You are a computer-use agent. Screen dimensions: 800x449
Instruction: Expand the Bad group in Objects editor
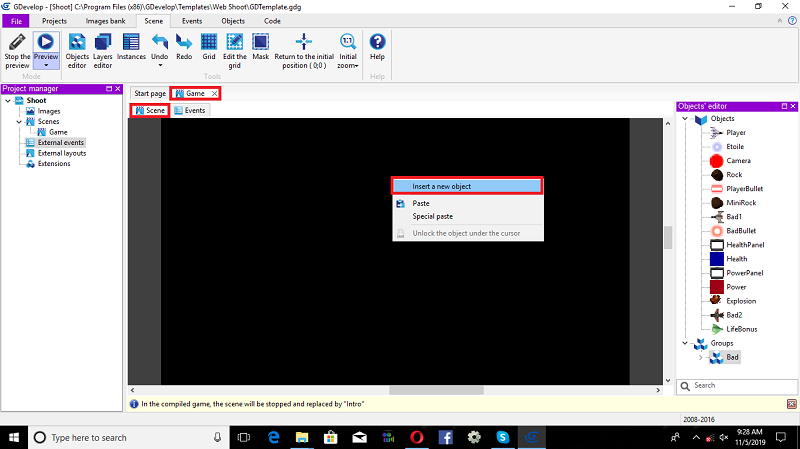pos(701,357)
